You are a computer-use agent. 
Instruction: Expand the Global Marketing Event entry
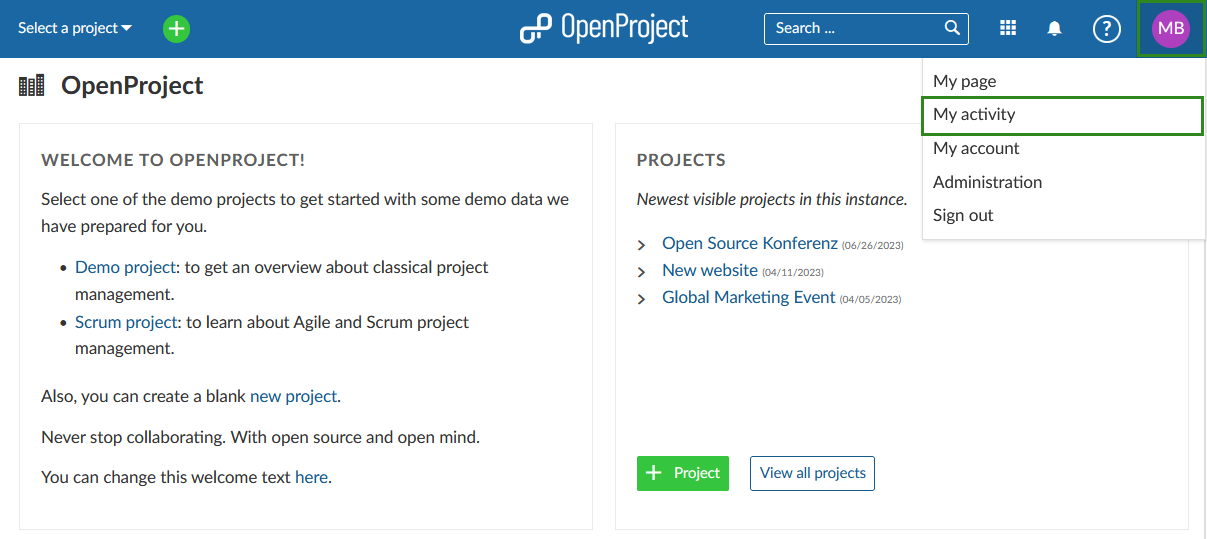[642, 299]
